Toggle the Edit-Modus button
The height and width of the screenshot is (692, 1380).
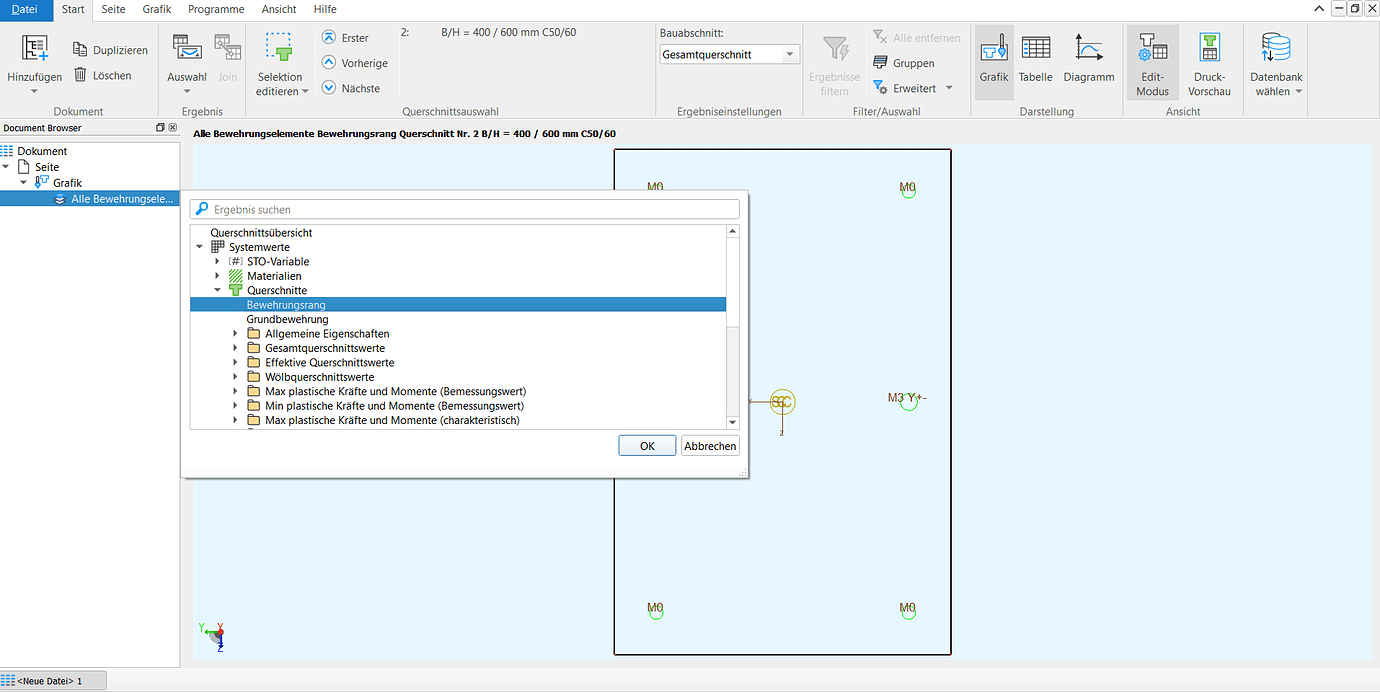[1152, 62]
